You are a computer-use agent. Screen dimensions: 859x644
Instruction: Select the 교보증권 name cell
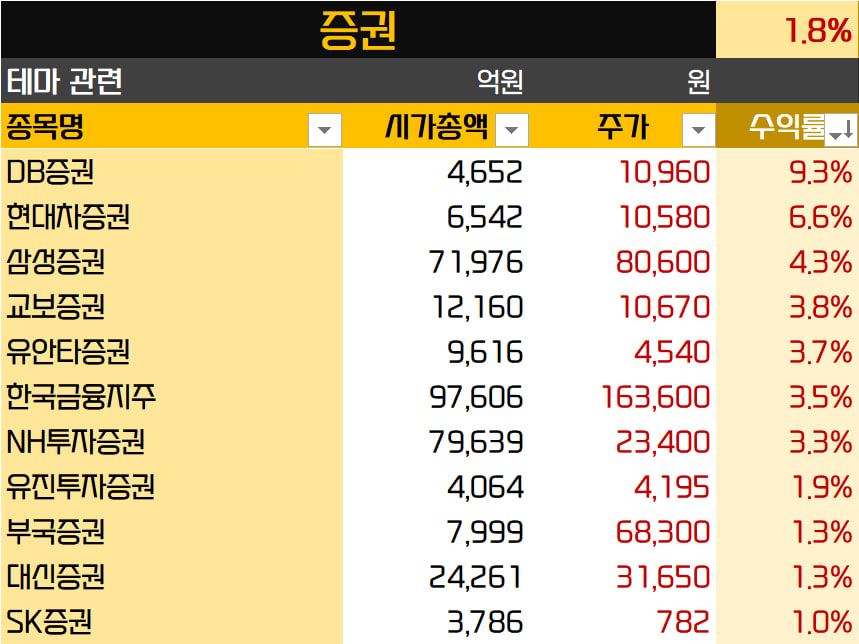click(x=172, y=306)
